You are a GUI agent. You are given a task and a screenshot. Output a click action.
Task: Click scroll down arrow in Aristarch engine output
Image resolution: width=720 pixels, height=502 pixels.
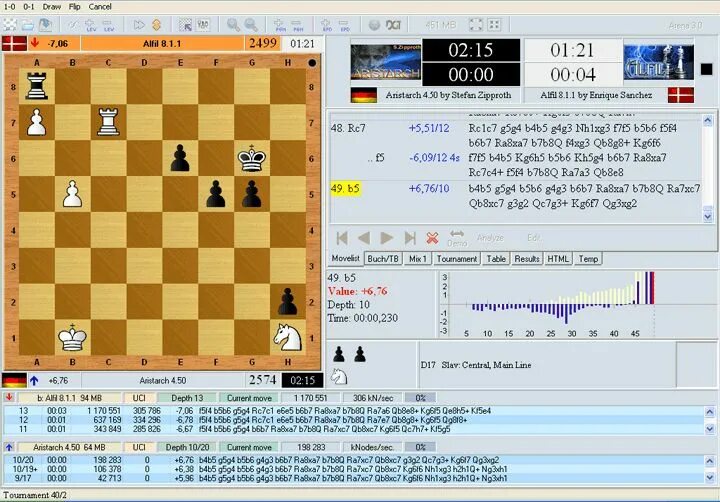[709, 478]
